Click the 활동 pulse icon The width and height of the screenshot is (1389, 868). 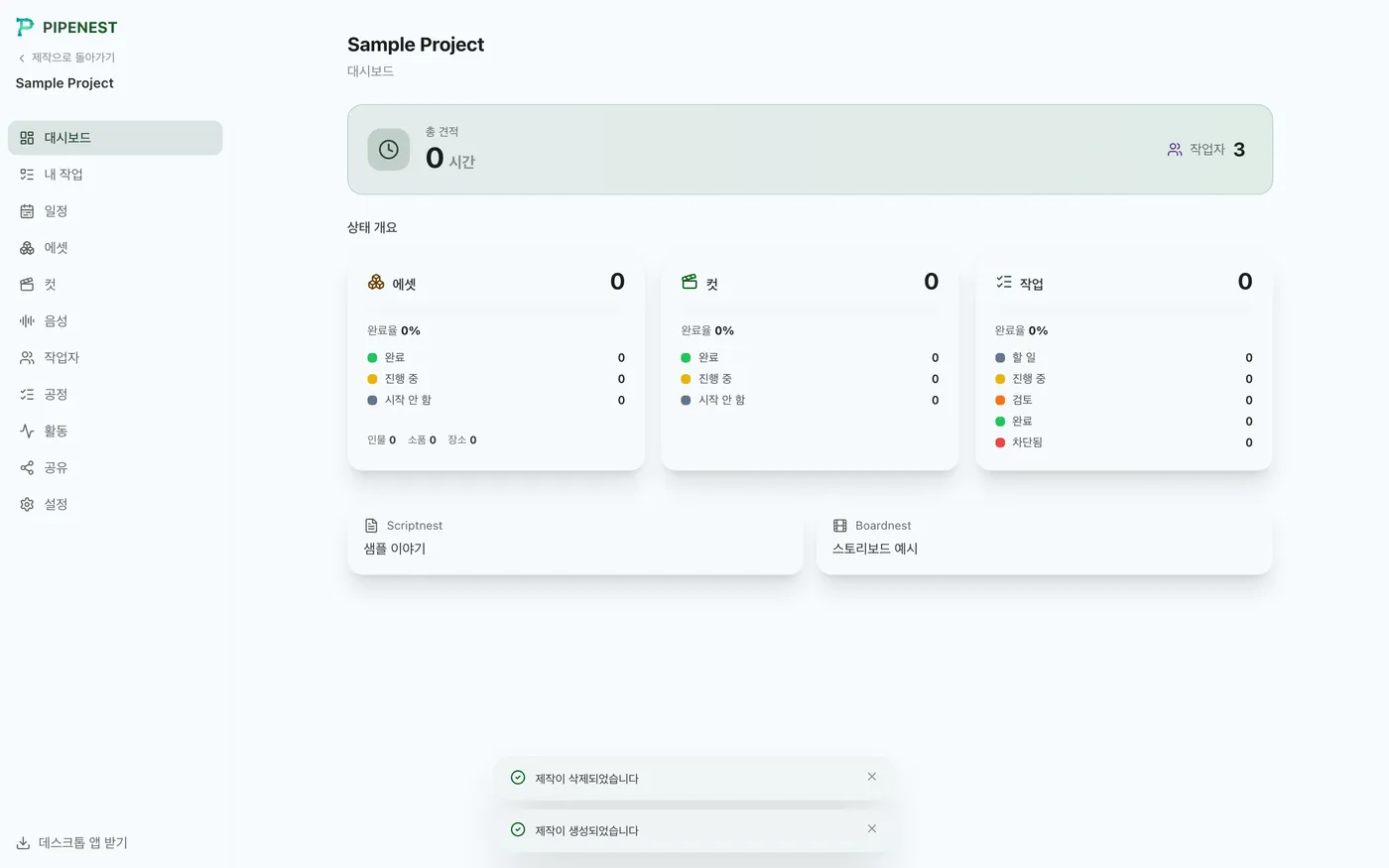(x=27, y=432)
